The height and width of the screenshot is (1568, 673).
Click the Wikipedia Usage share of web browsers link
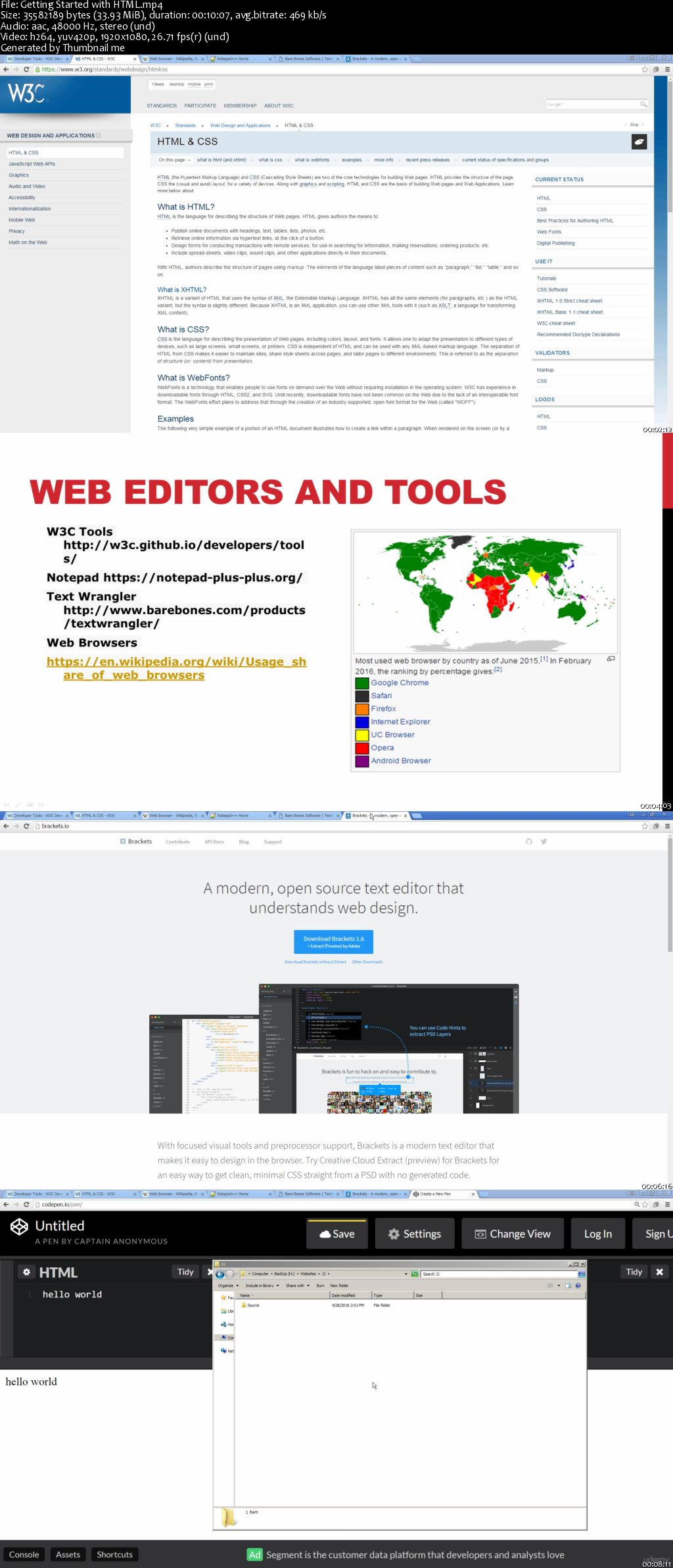tap(176, 668)
